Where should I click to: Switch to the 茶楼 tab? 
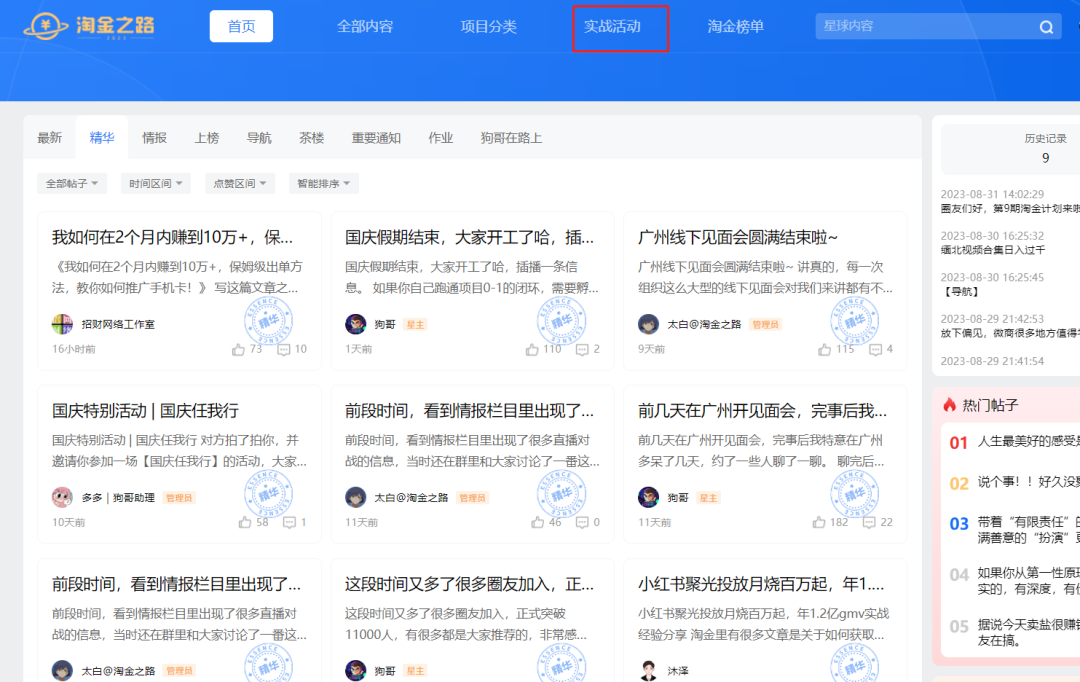pos(311,138)
